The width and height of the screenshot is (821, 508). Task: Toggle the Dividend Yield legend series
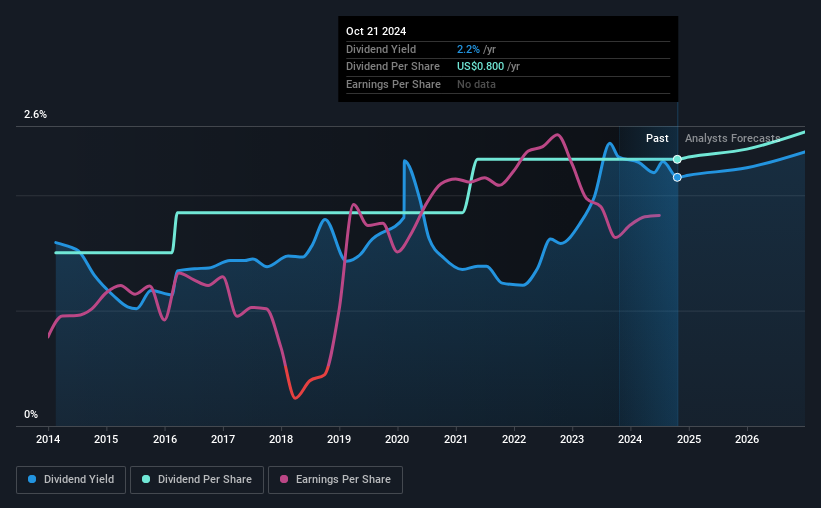[71, 479]
